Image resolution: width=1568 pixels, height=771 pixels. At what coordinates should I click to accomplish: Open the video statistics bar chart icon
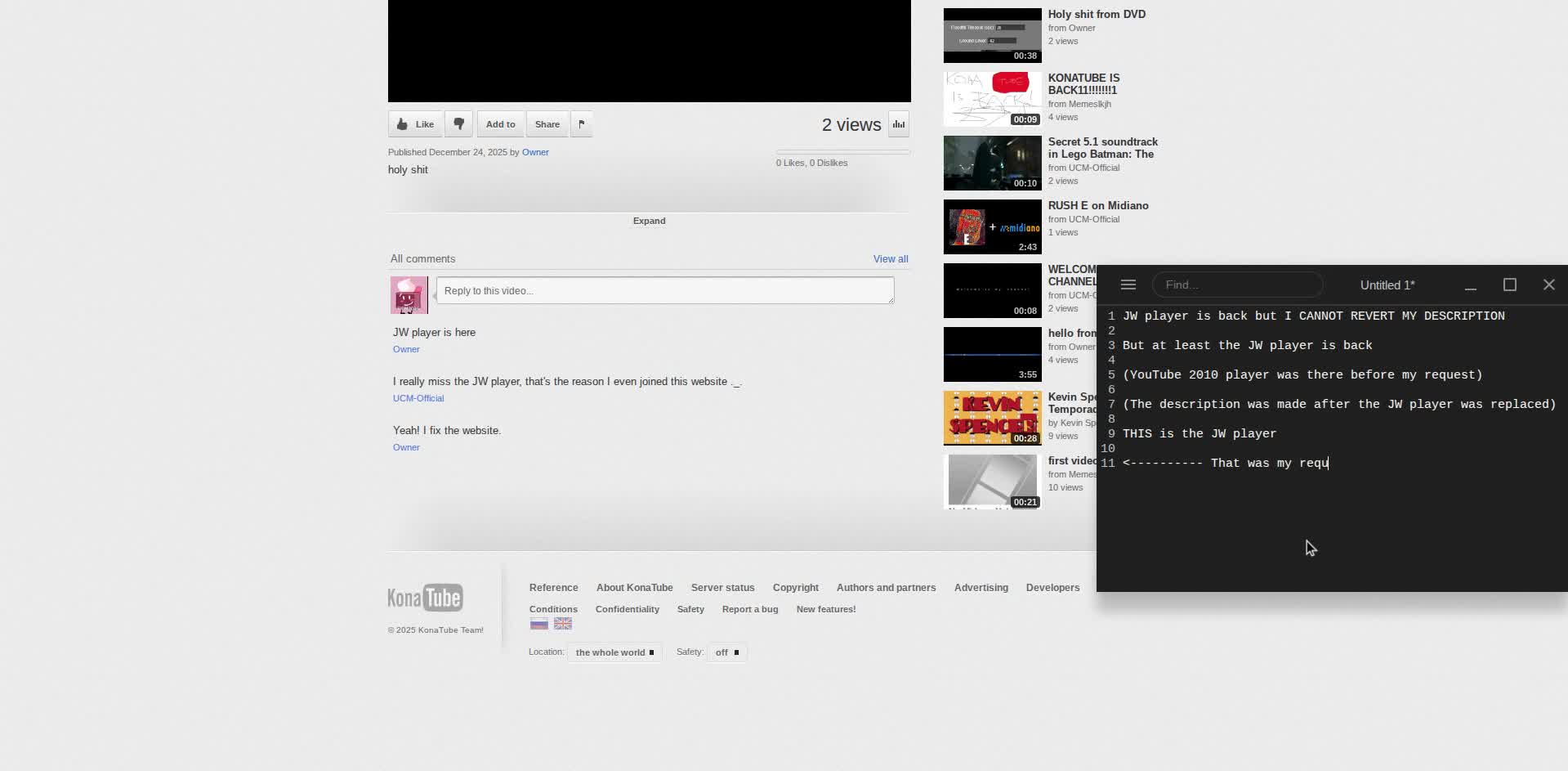coord(898,124)
